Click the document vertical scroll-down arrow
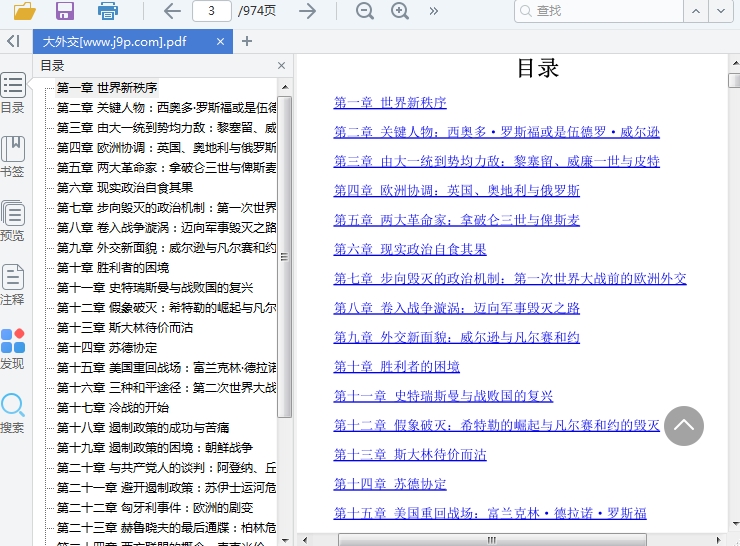Viewport: 740px width, 546px height. pos(735,523)
